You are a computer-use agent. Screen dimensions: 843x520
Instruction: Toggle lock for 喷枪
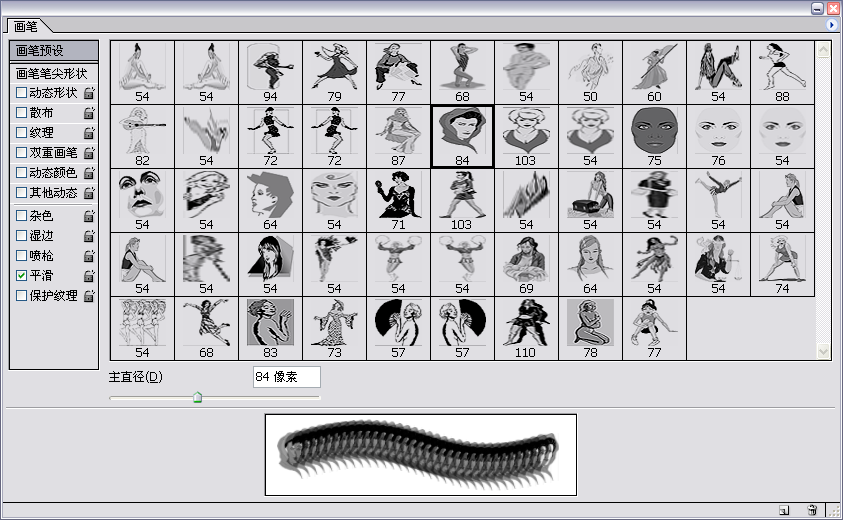pos(89,256)
